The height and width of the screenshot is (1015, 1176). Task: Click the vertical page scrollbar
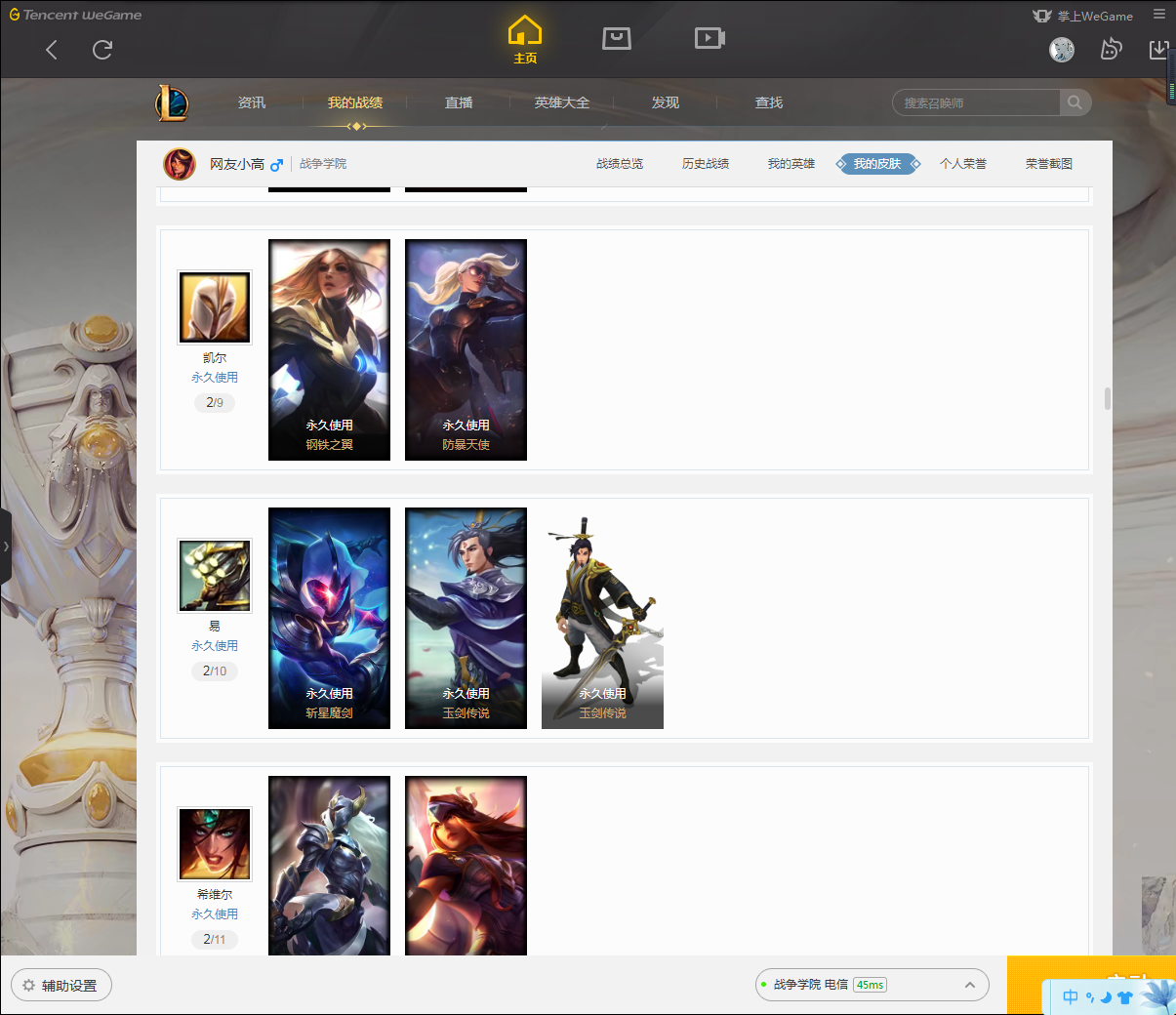coord(1107,398)
